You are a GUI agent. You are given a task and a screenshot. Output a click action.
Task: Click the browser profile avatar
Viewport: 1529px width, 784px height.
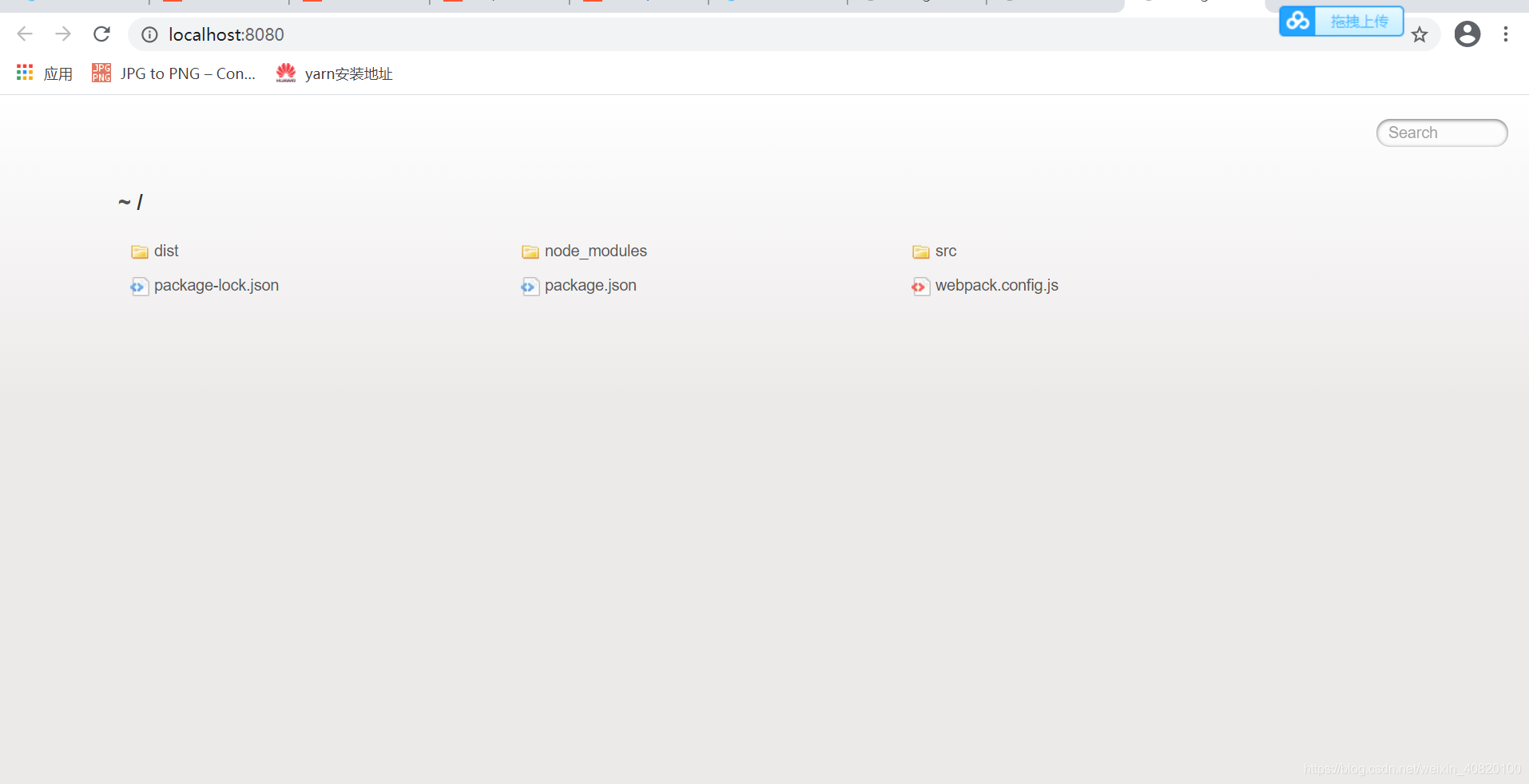tap(1467, 34)
